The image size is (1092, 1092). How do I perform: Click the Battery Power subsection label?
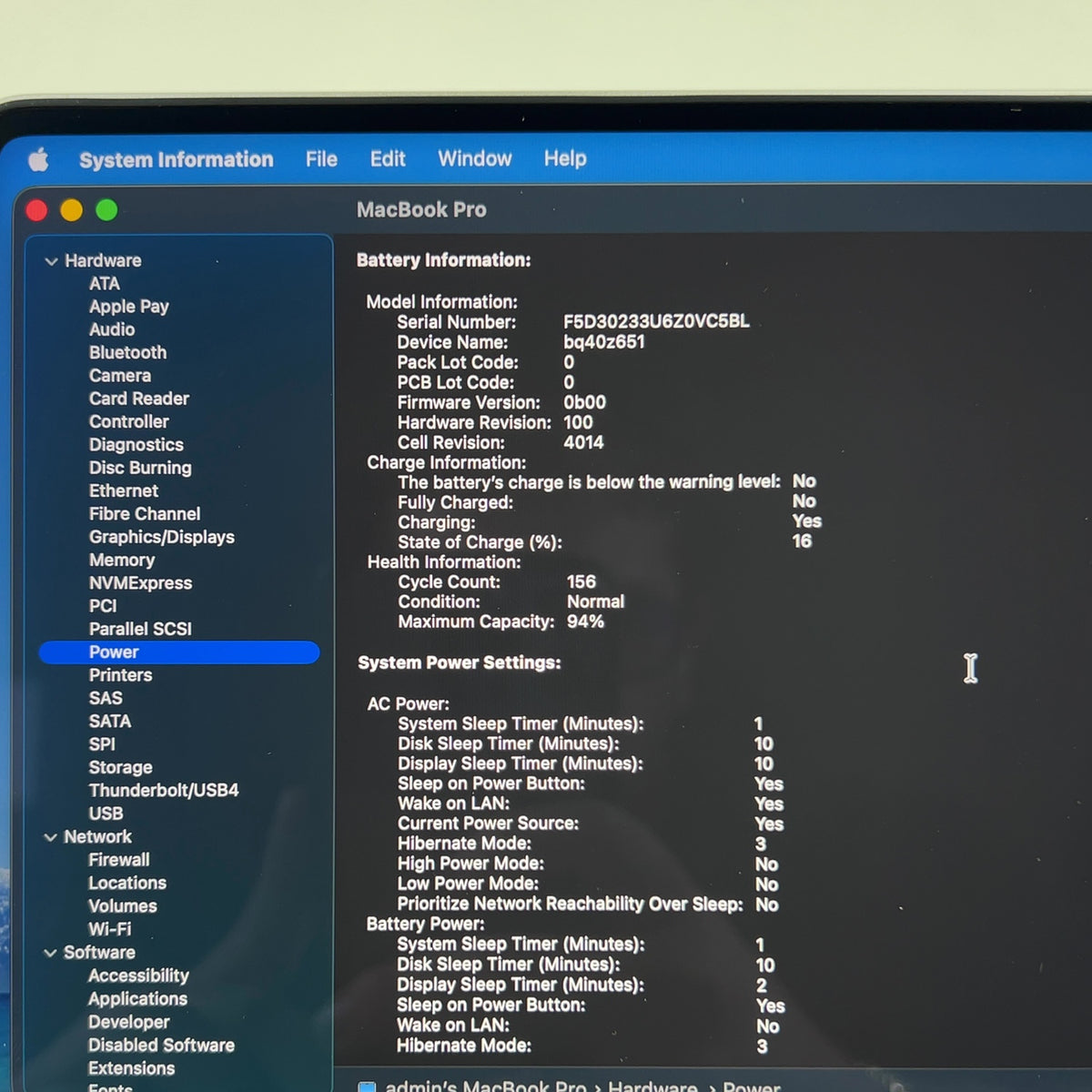(x=425, y=925)
